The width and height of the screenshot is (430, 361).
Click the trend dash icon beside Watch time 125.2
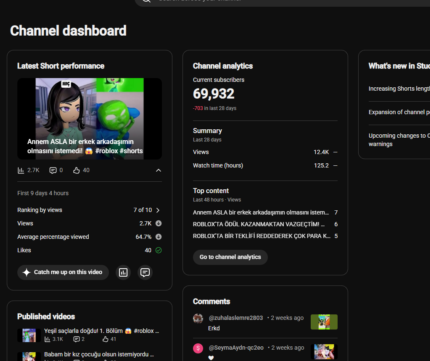[335, 165]
